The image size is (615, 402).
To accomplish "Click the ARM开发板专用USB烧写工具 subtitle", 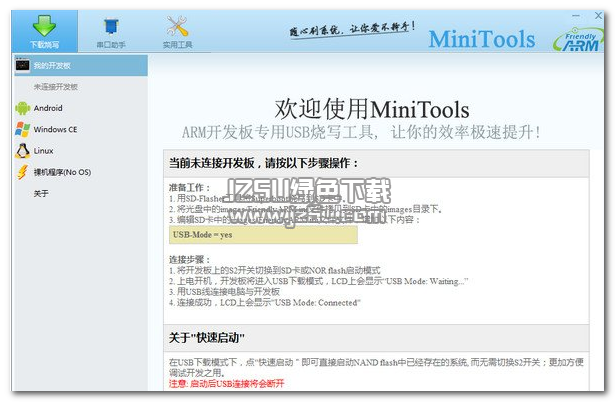I will pos(361,133).
